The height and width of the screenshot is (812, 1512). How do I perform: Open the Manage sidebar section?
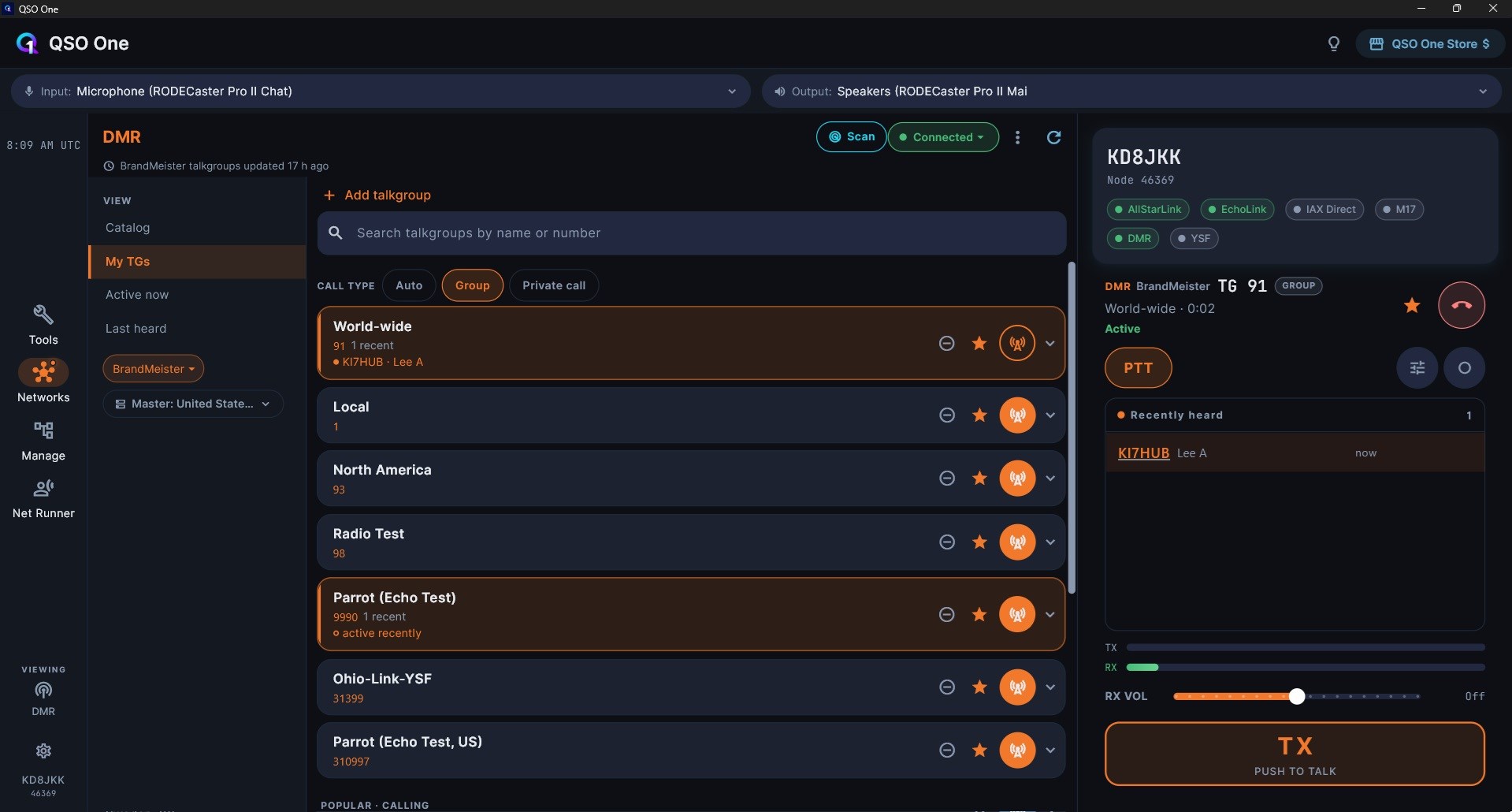[x=43, y=441]
